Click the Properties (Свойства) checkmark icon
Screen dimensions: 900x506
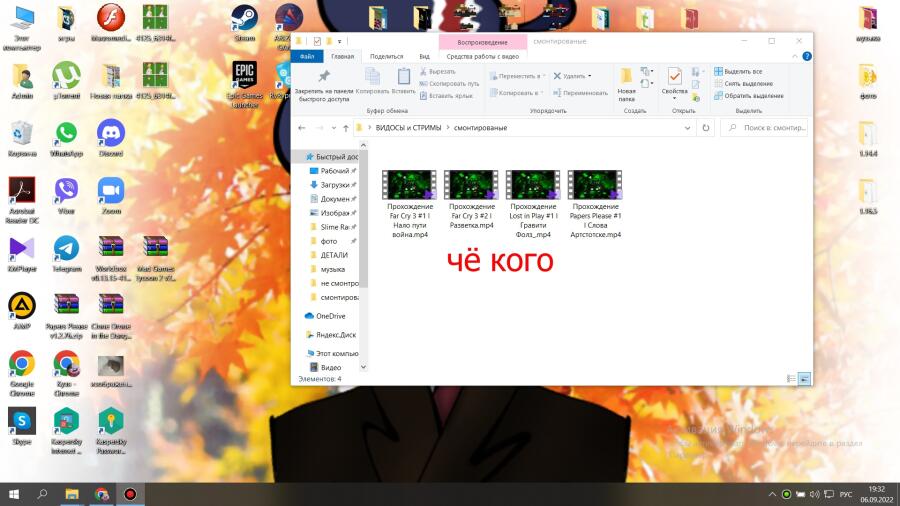click(674, 76)
